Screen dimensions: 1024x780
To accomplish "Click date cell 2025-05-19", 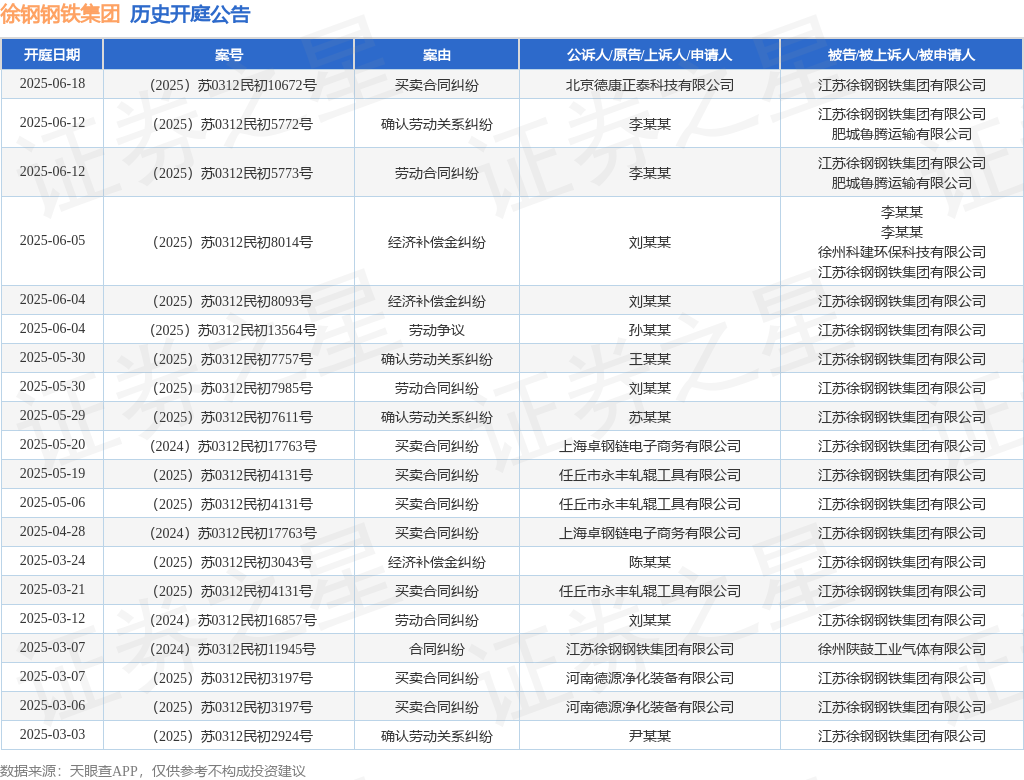I will click(x=52, y=473).
